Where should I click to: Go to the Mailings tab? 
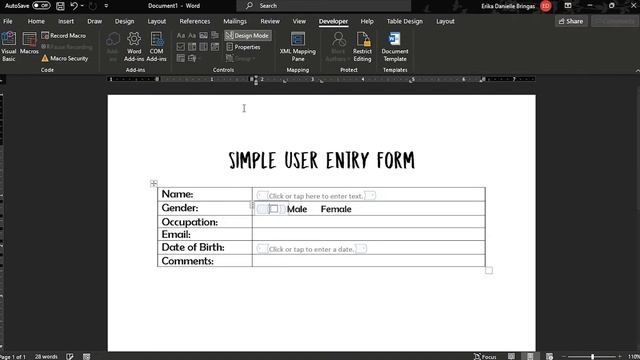click(x=235, y=21)
